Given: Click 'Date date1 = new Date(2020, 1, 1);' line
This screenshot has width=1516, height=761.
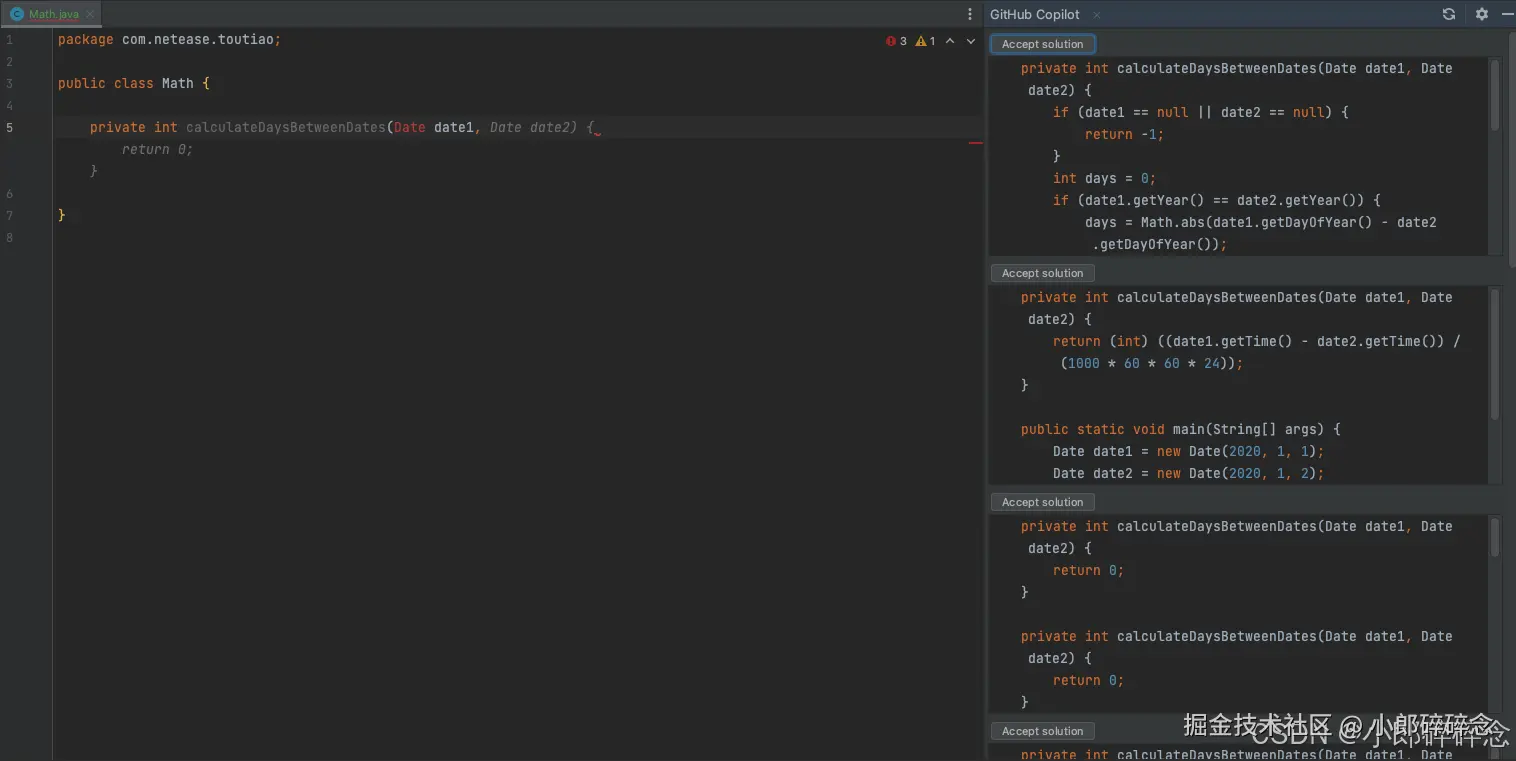Looking at the screenshot, I should click(1188, 451).
